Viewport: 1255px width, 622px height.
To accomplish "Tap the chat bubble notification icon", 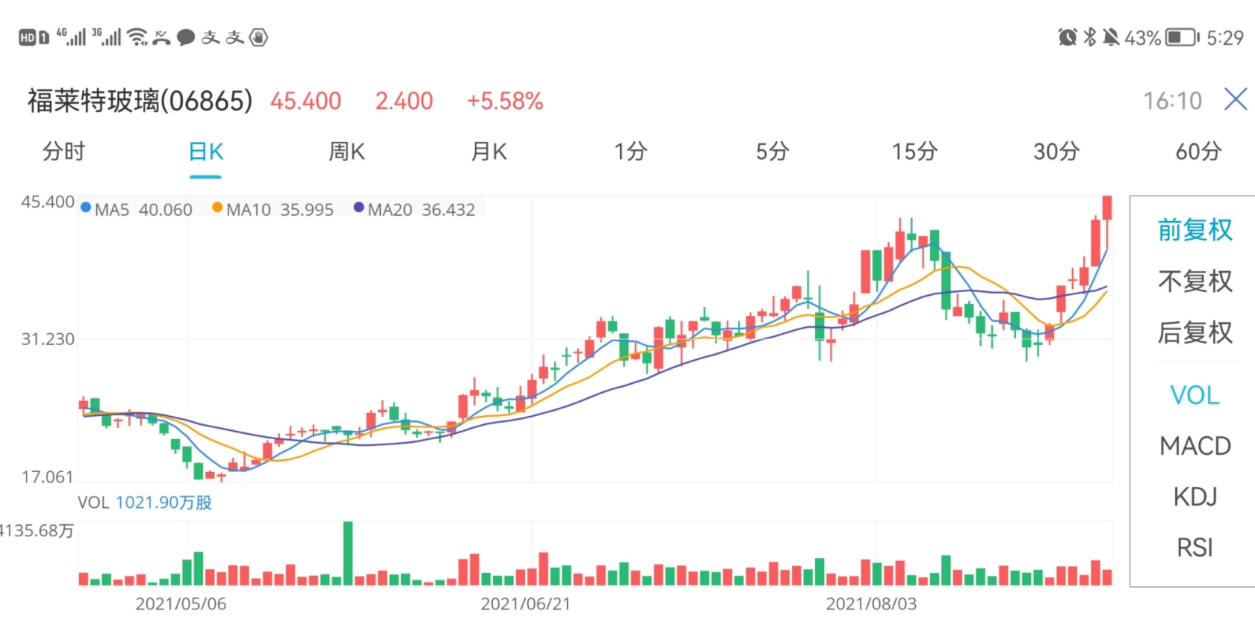I will [186, 38].
